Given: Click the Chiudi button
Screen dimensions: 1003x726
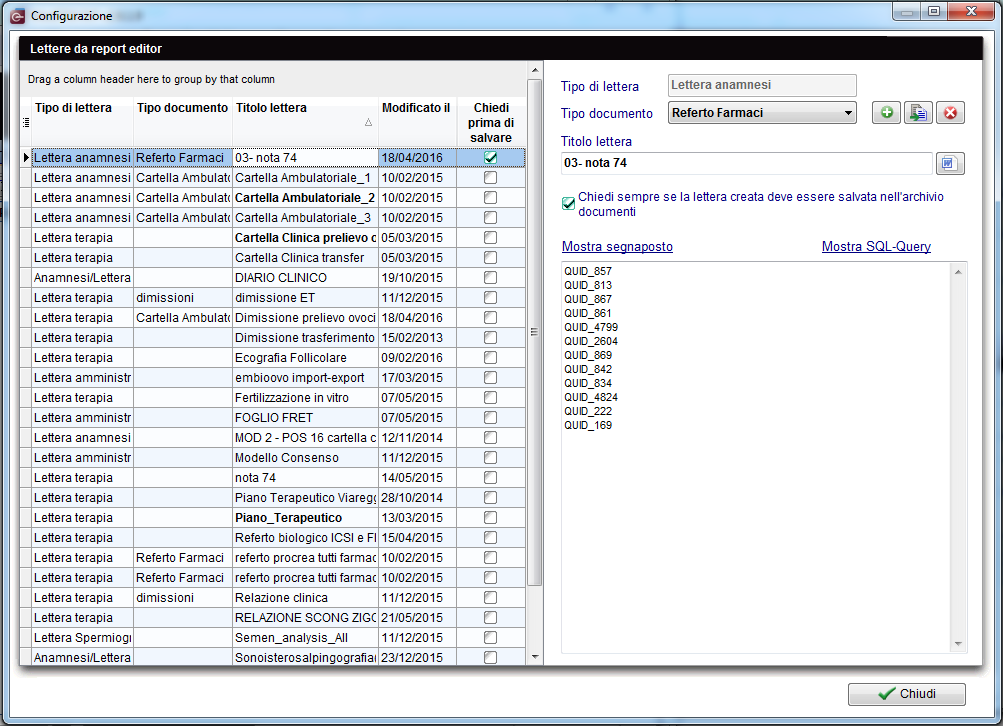Looking at the screenshot, I should click(906, 694).
